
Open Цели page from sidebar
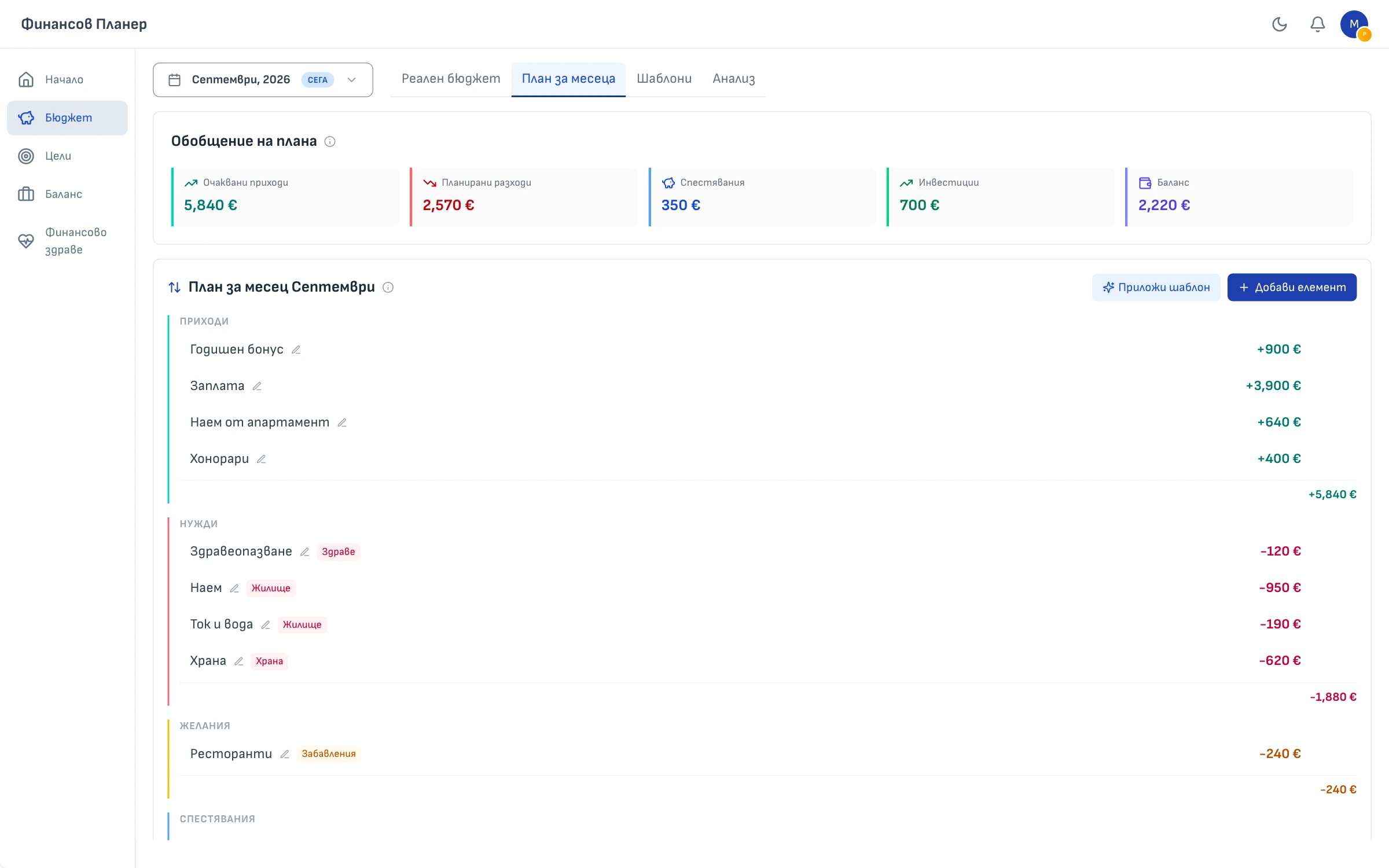pyautogui.click(x=67, y=156)
